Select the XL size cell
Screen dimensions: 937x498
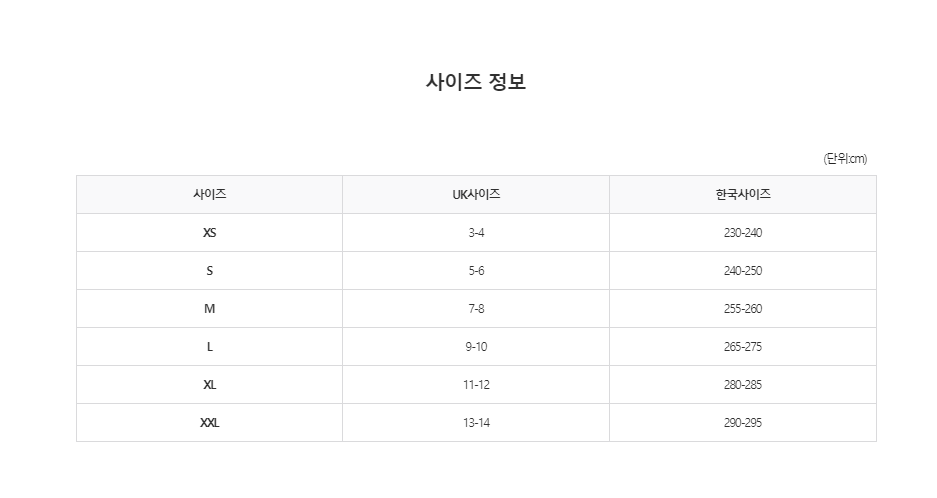tap(209, 385)
